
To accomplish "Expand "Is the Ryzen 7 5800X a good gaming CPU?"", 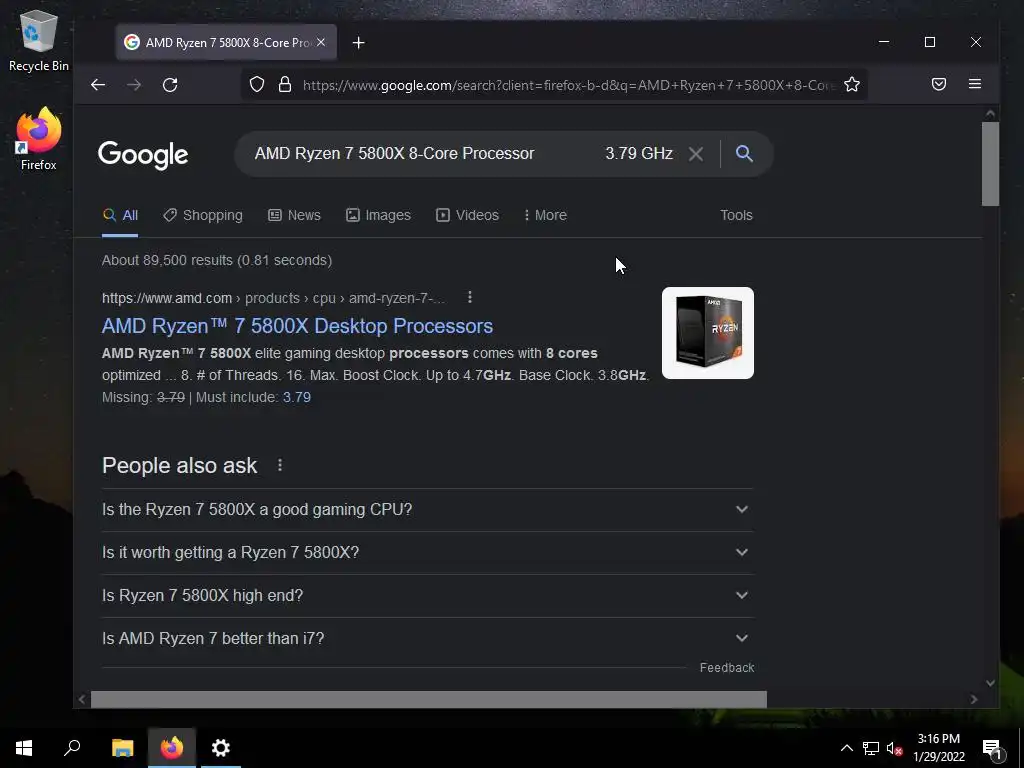I will pyautogui.click(x=428, y=509).
